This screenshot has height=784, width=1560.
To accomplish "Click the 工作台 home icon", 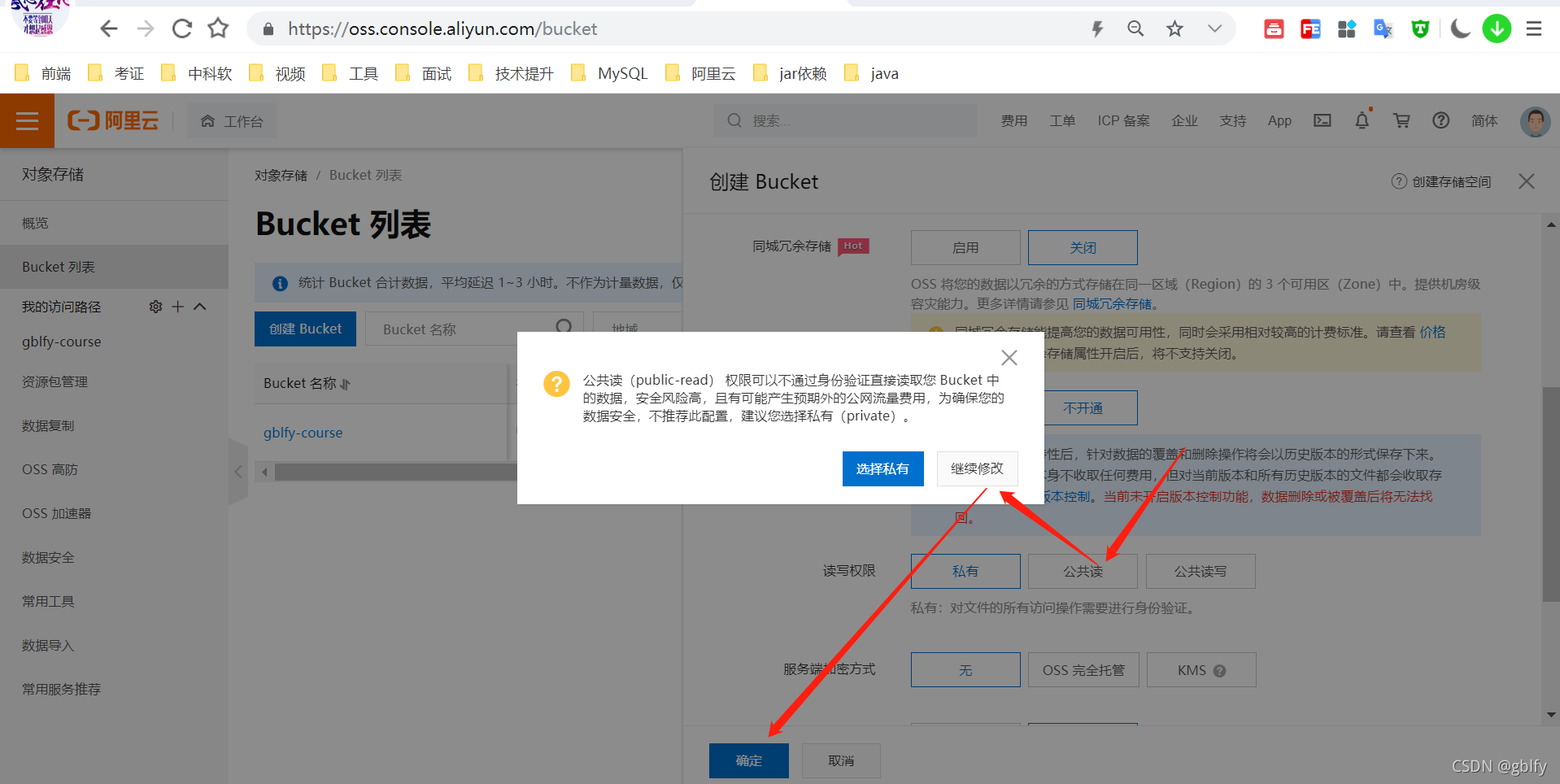I will pyautogui.click(x=207, y=120).
